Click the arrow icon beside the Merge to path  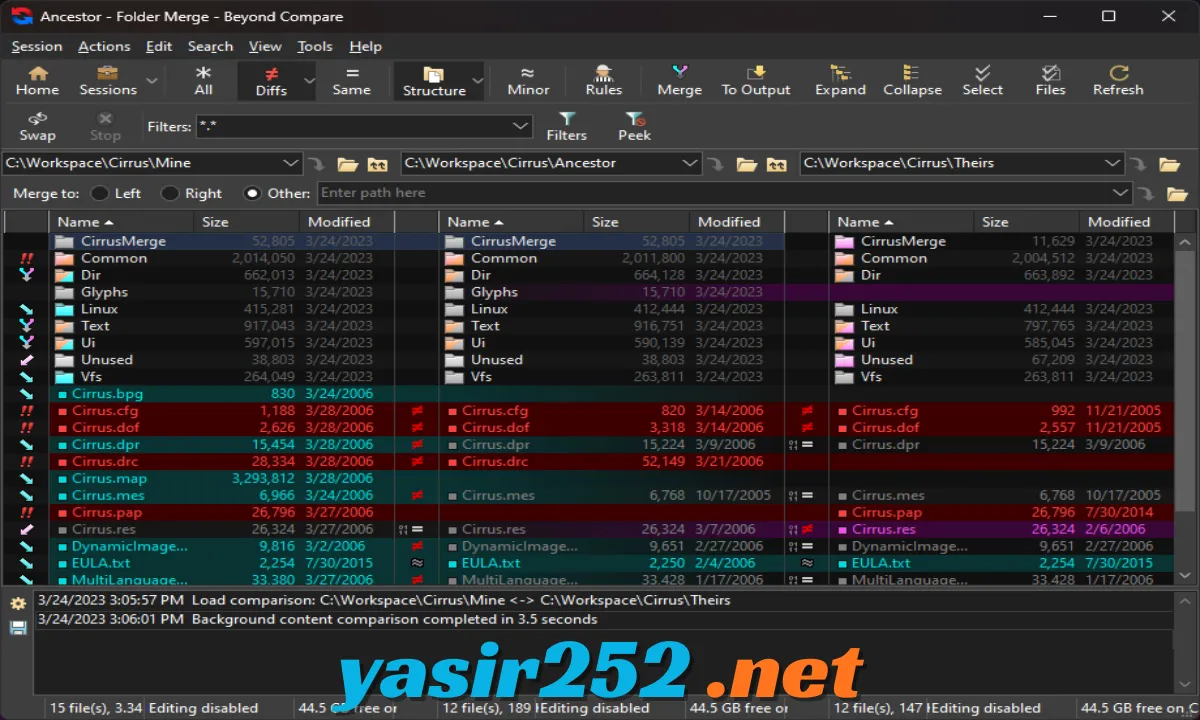(1146, 194)
